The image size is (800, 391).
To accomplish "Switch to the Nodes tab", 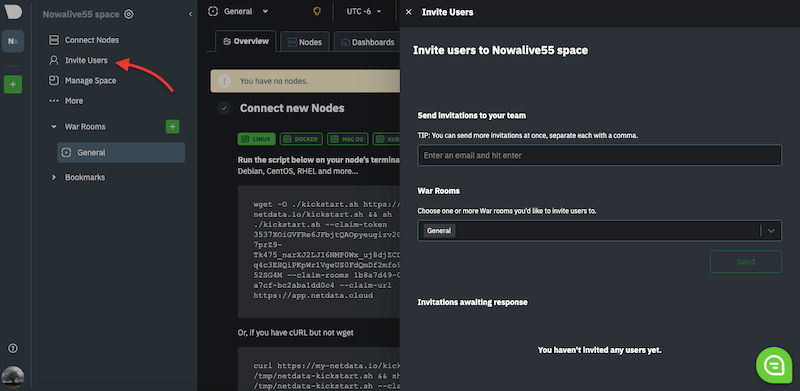I will coord(305,42).
